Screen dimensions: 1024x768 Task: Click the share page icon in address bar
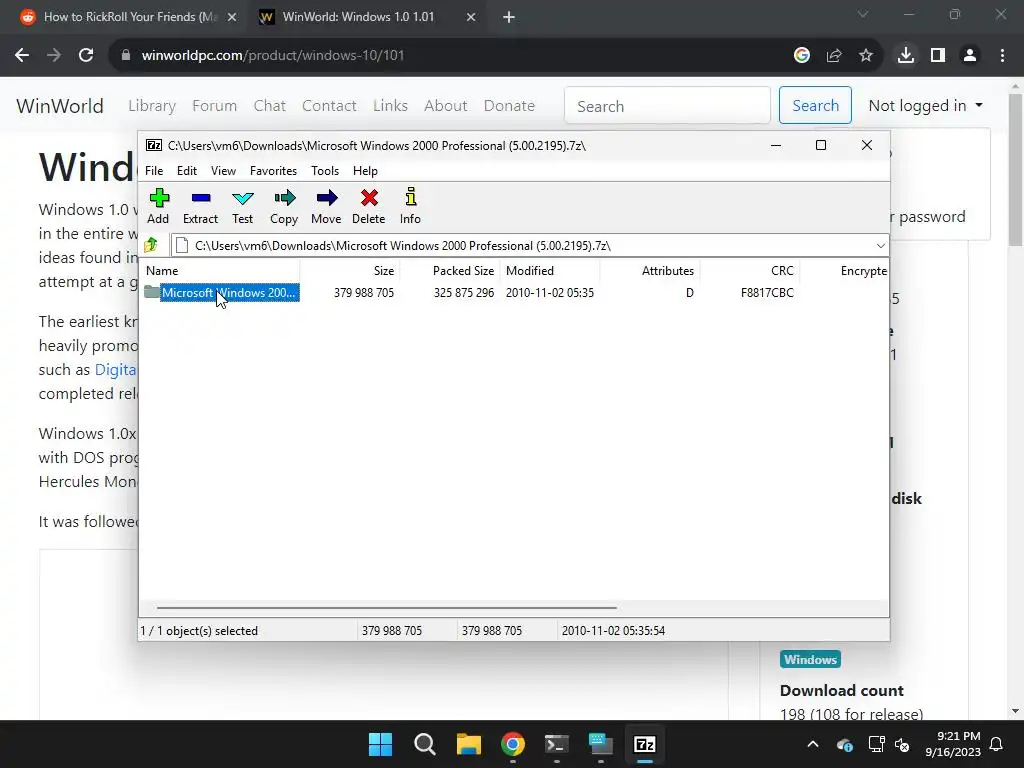[834, 56]
